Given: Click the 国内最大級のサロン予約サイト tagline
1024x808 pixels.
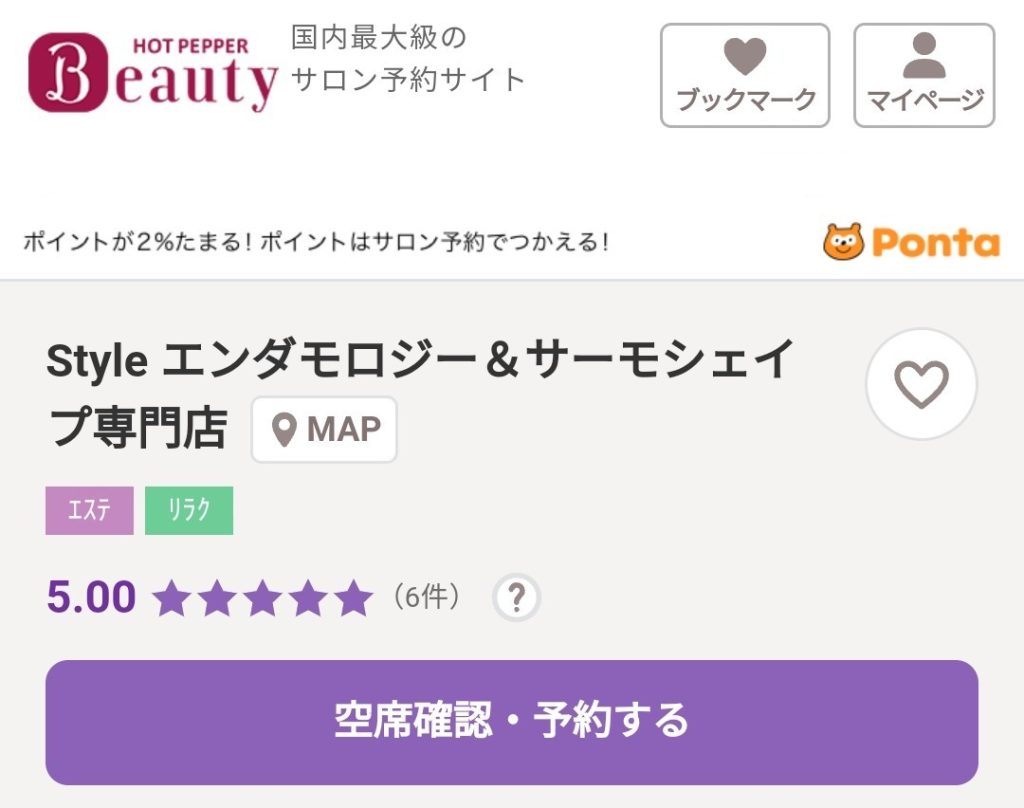Looking at the screenshot, I should (407, 59).
